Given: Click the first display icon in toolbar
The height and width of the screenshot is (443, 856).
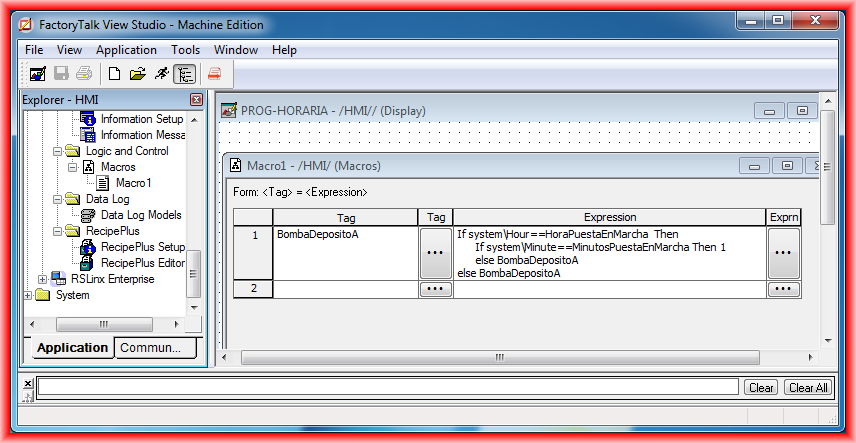Looking at the screenshot, I should point(38,73).
